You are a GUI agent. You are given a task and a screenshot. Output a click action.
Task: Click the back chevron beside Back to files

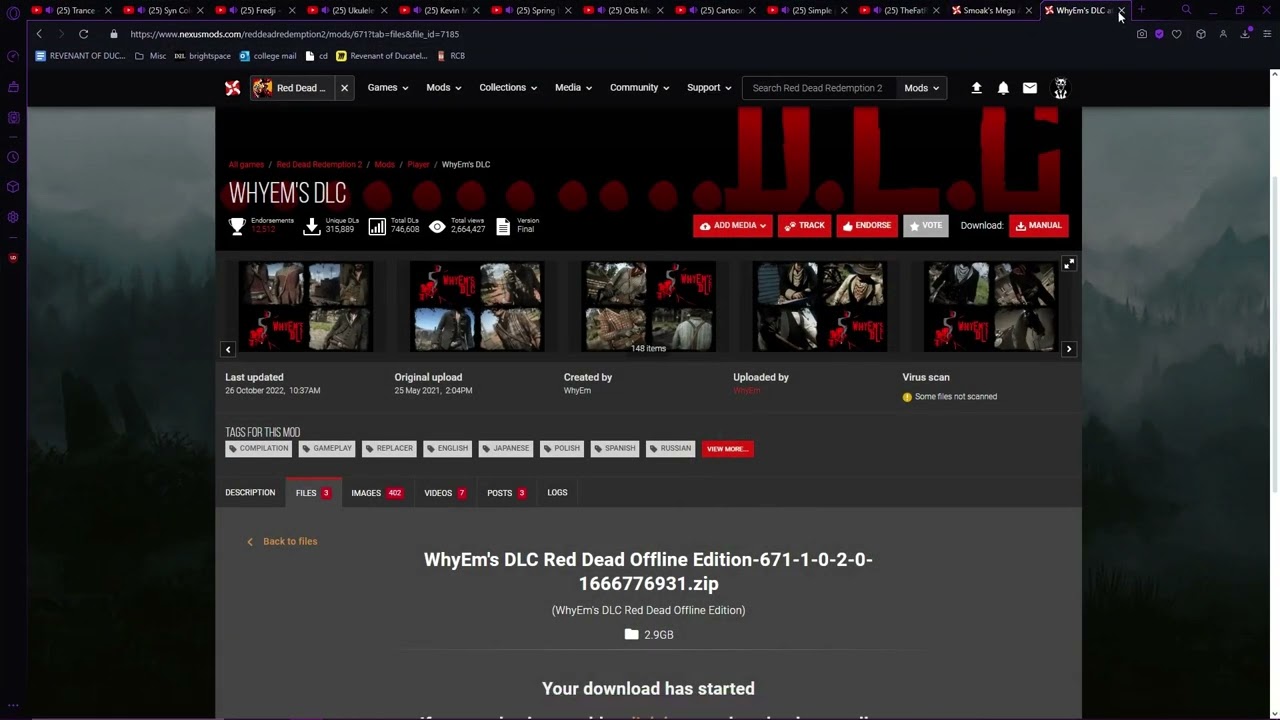250,542
